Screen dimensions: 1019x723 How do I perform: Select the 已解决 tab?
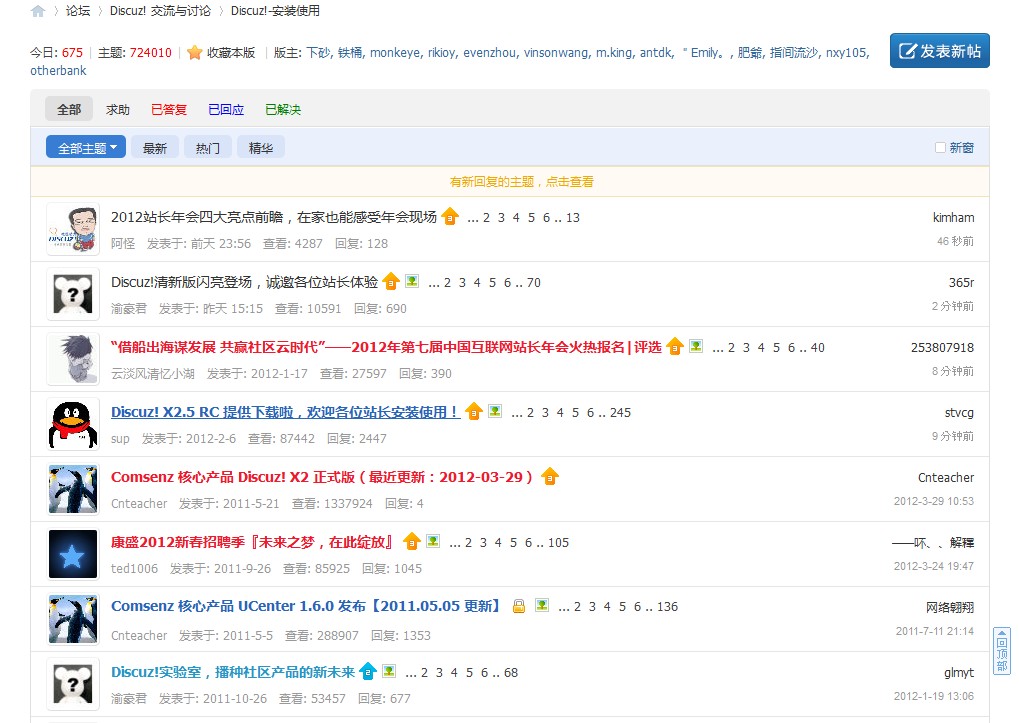tap(283, 109)
